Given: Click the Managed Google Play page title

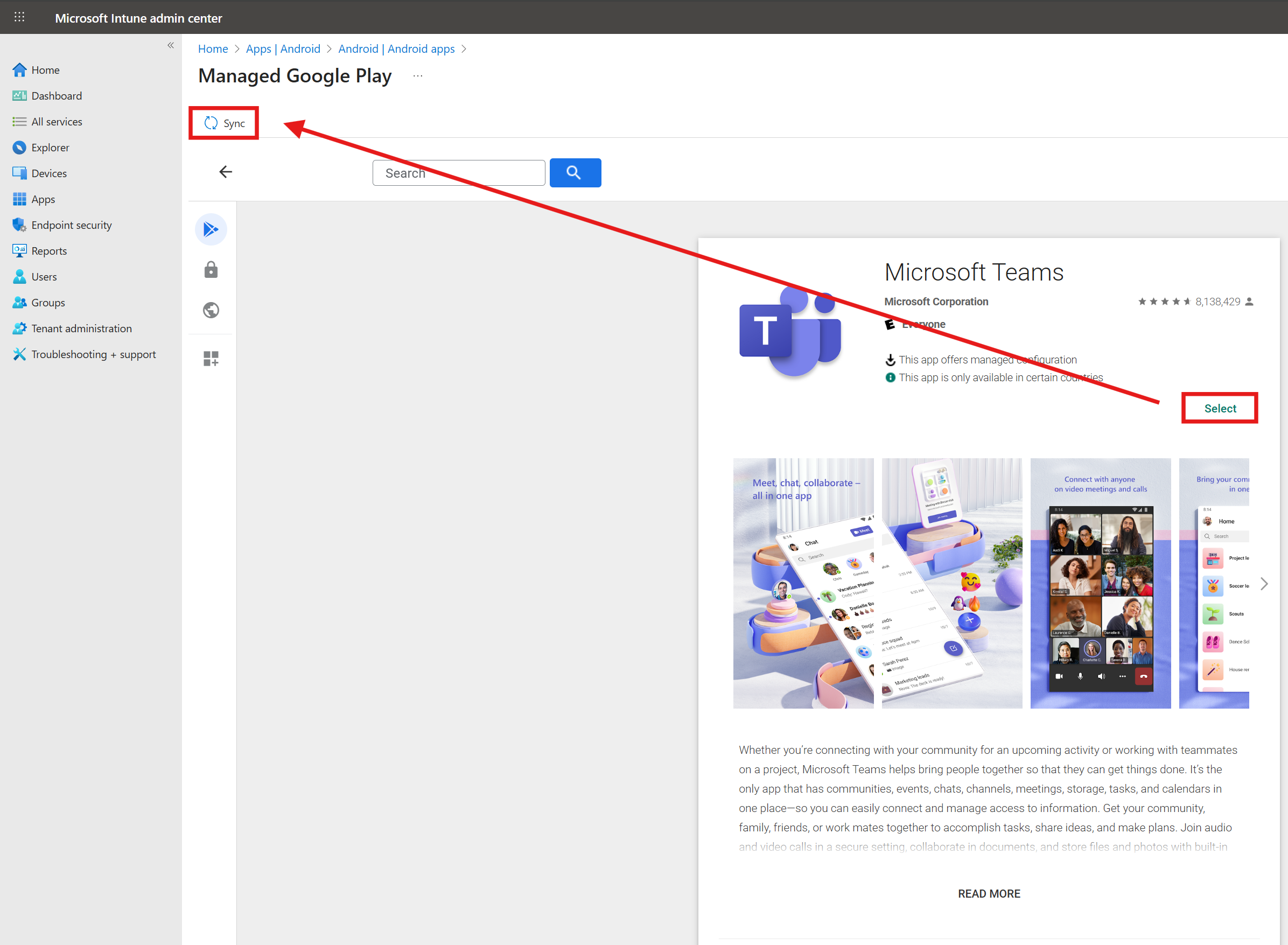Looking at the screenshot, I should click(295, 76).
